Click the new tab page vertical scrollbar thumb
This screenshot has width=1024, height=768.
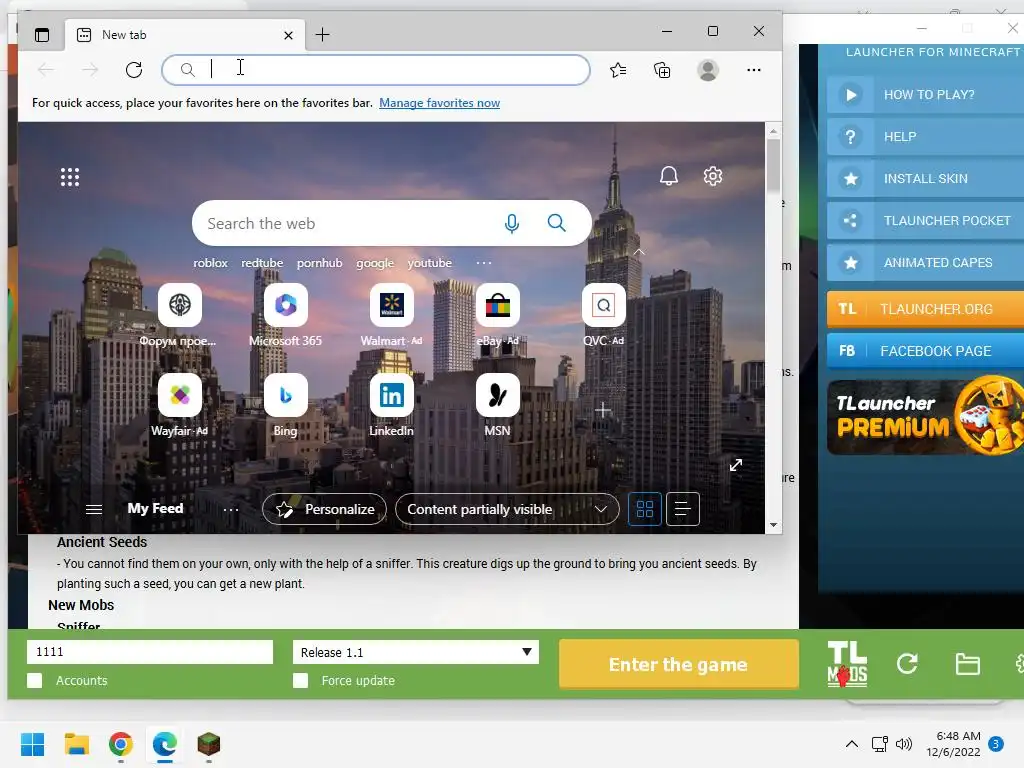pos(773,165)
